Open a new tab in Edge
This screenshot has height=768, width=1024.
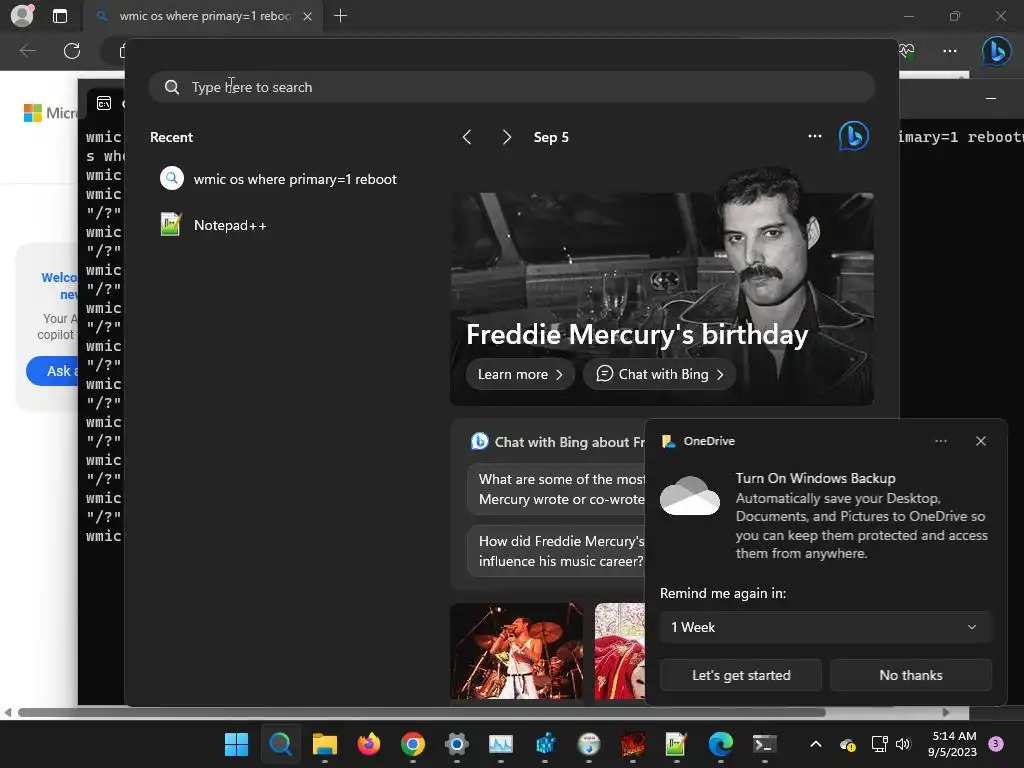(x=340, y=16)
